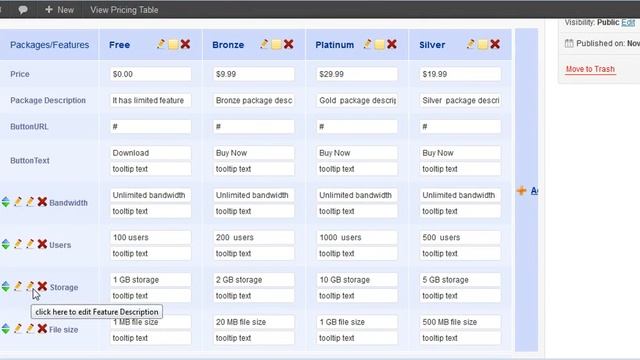
Task: Open the comments bubble icon in admin bar
Action: (23, 9)
